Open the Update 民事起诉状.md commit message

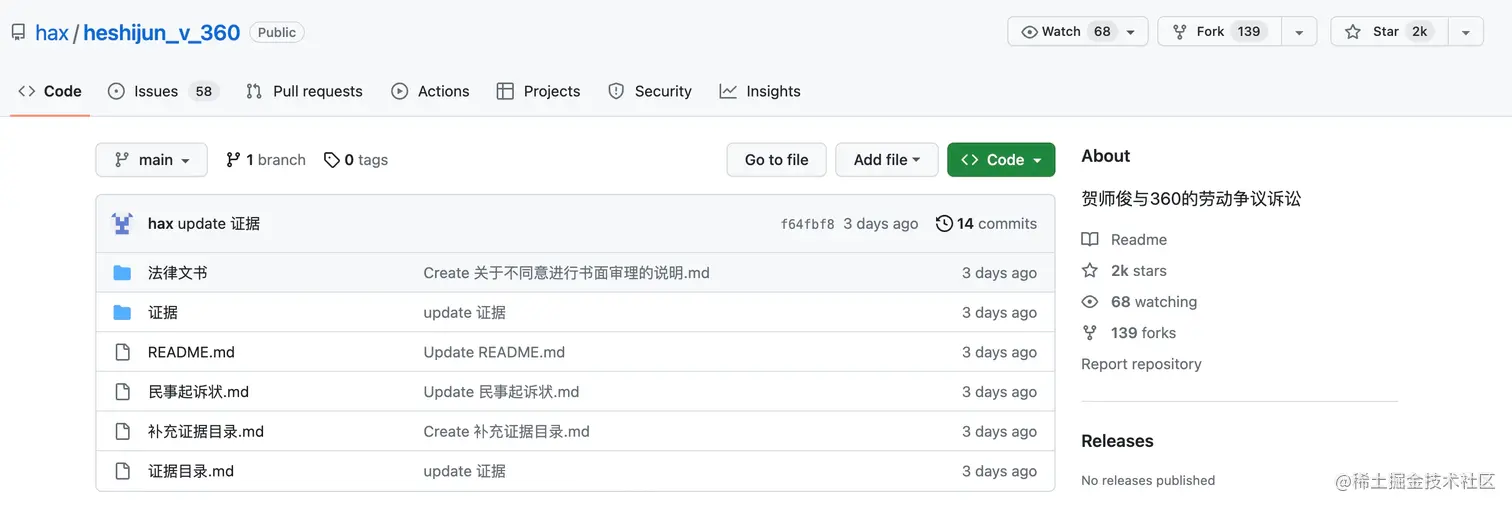(501, 392)
